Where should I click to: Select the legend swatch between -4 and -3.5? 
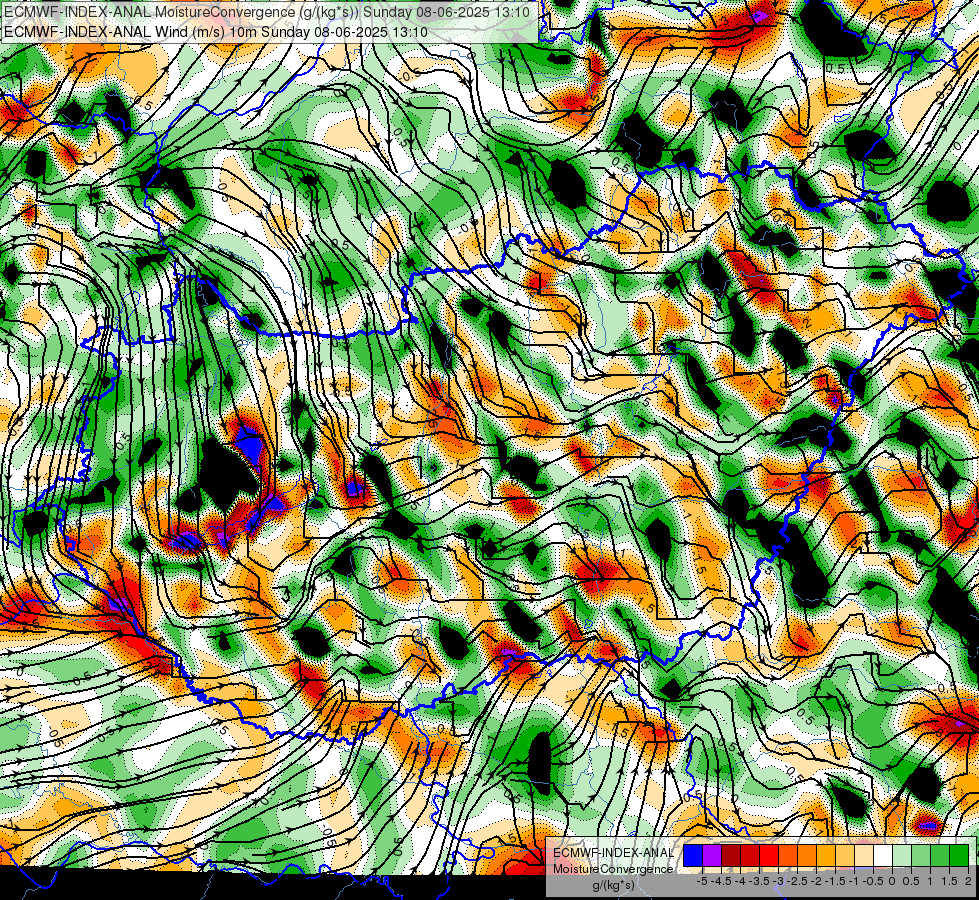[750, 856]
